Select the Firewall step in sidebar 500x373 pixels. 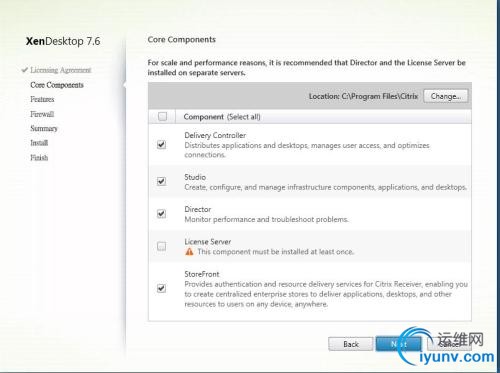click(x=42, y=114)
